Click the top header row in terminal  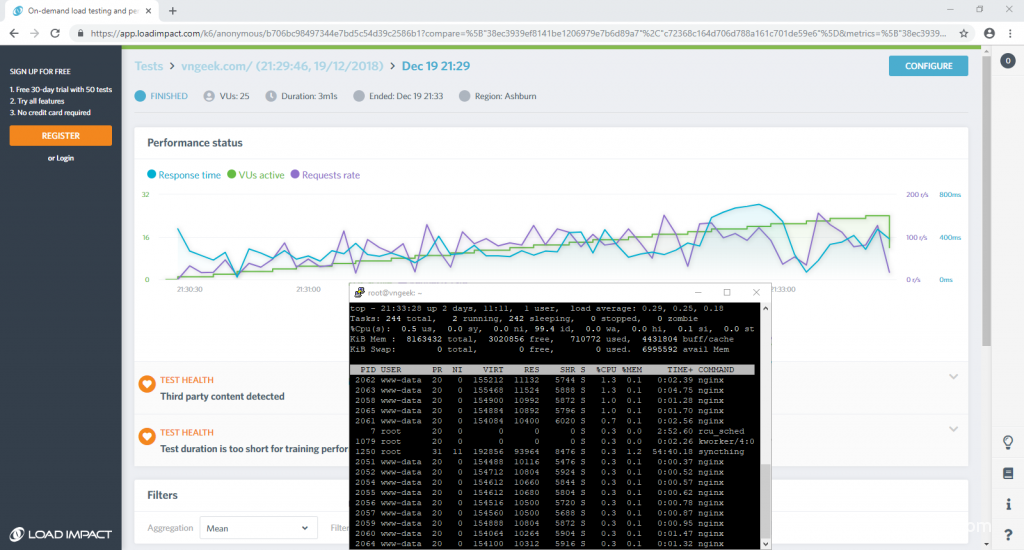point(552,370)
